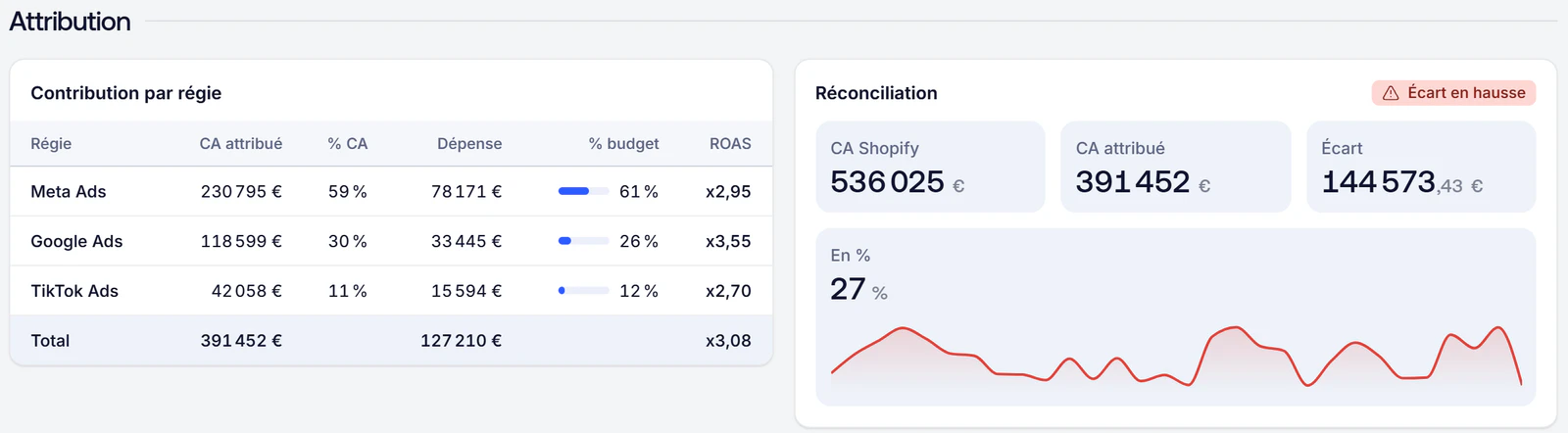
Task: Click the Meta Ads budget progress bar
Action: point(583,192)
